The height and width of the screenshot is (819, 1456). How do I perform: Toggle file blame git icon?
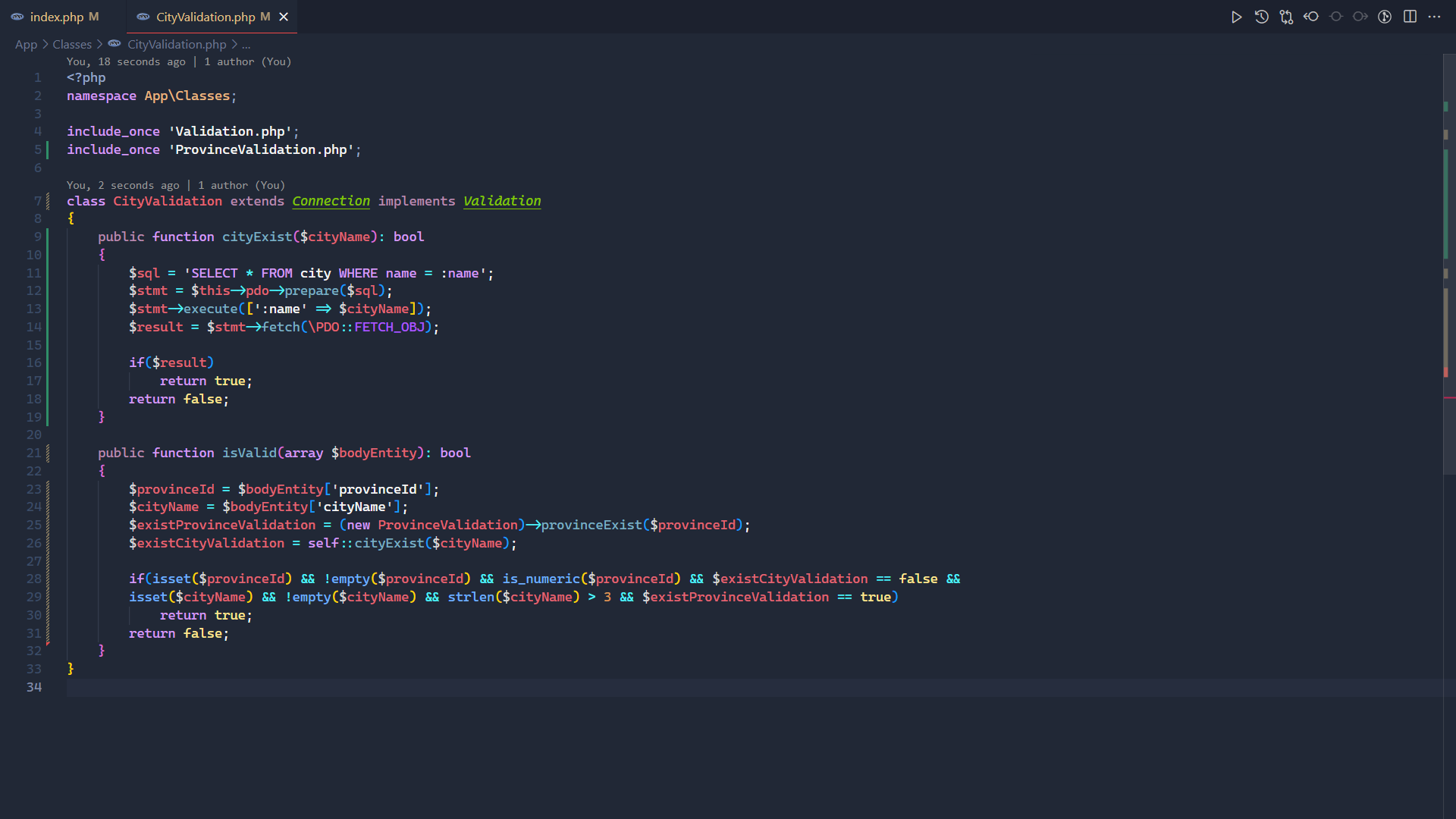click(x=1385, y=17)
